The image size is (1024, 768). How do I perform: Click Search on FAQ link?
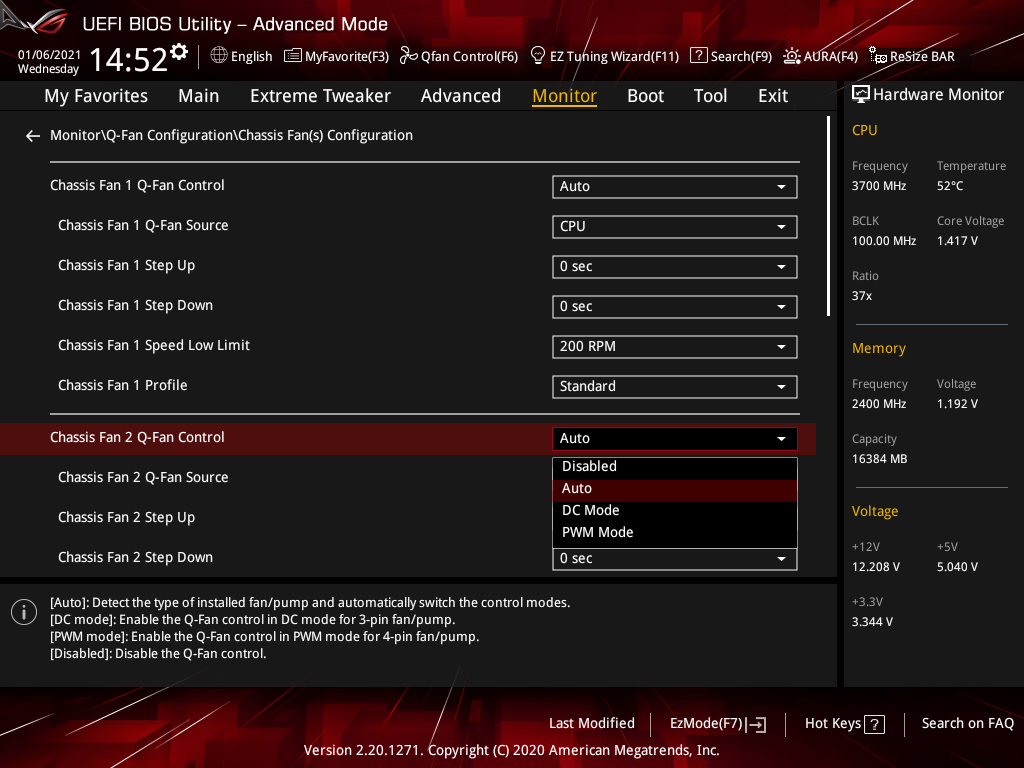point(967,724)
